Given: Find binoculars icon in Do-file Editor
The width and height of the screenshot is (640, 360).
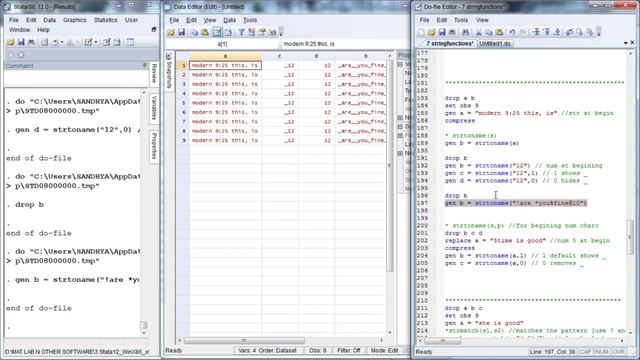Looking at the screenshot, I should click(x=465, y=32).
